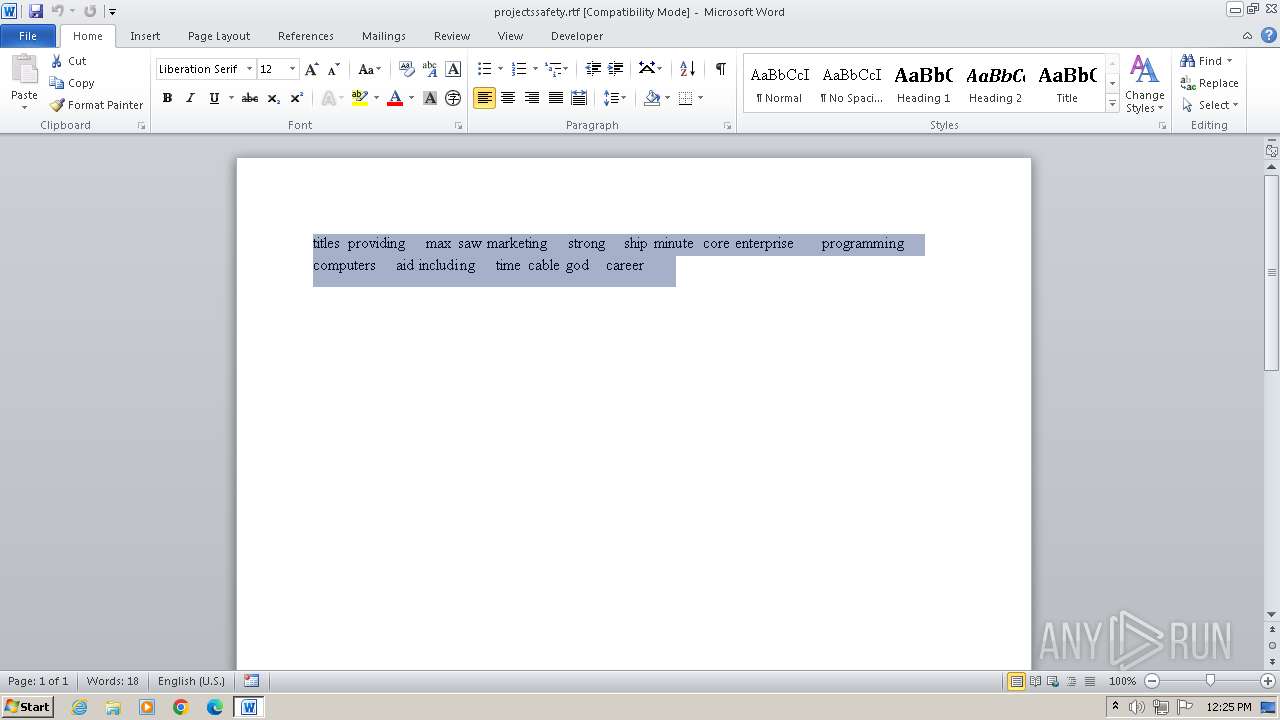Click the Grow Font icon

[x=312, y=69]
